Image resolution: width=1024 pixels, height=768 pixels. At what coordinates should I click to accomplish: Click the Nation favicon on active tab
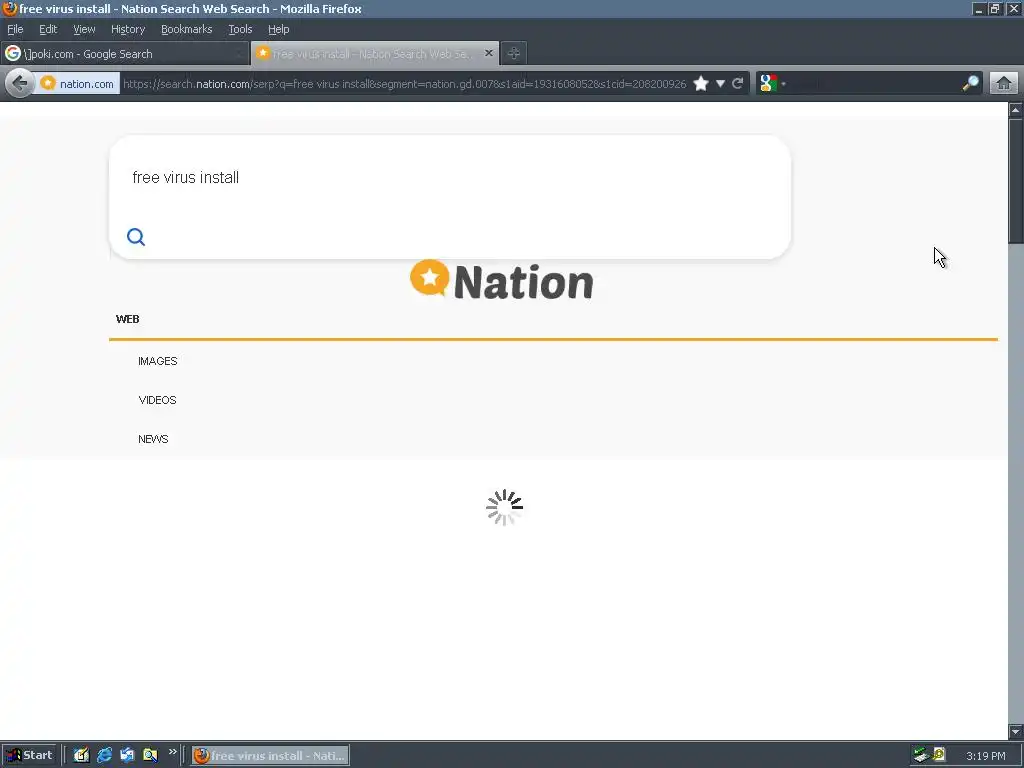tap(263, 53)
